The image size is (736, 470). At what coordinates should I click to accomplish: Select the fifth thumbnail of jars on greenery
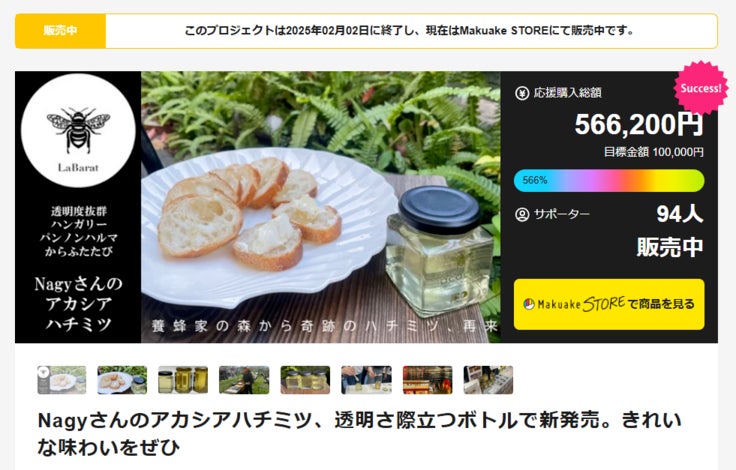coord(305,380)
